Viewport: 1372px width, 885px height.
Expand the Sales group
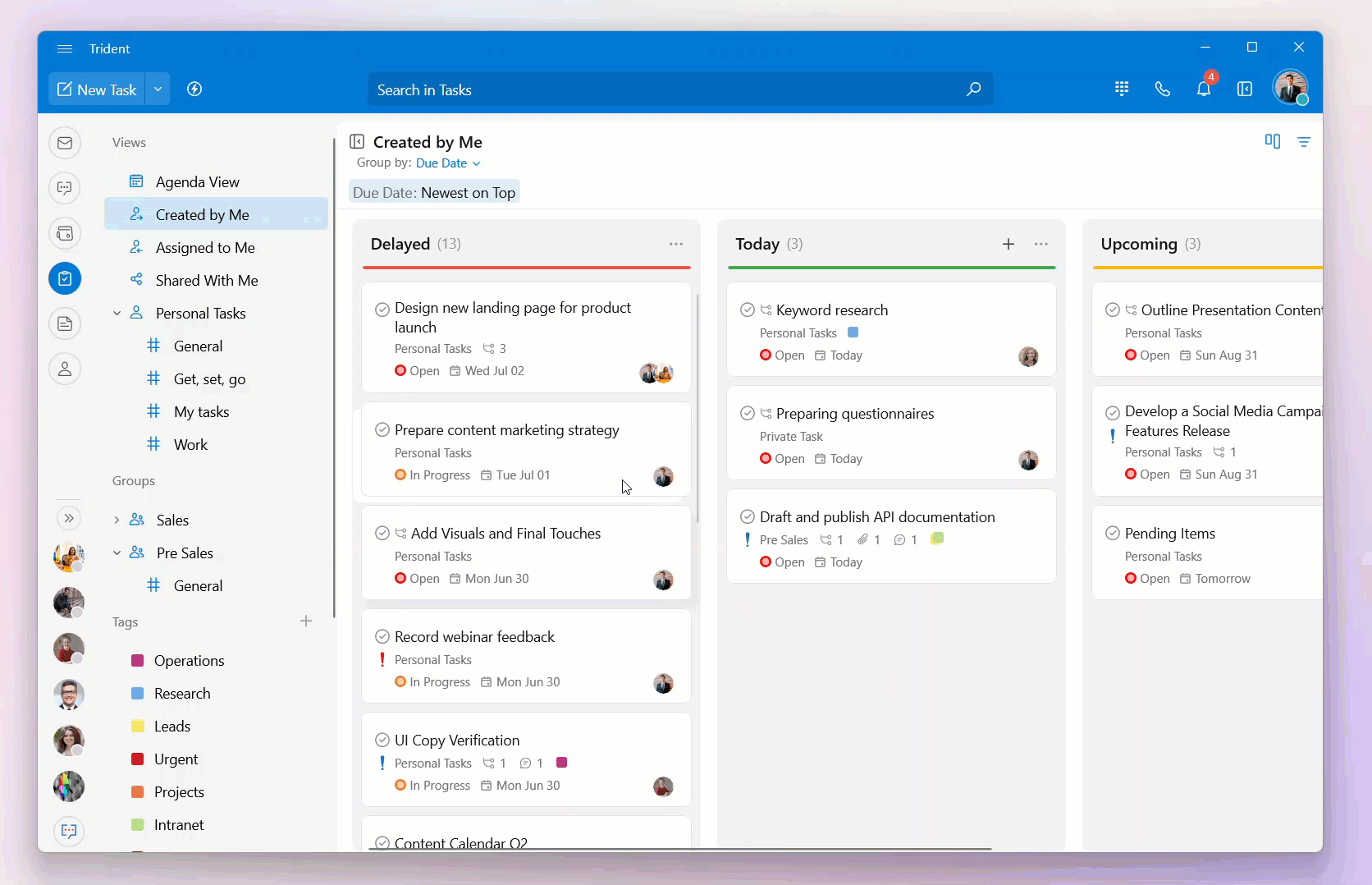[117, 520]
